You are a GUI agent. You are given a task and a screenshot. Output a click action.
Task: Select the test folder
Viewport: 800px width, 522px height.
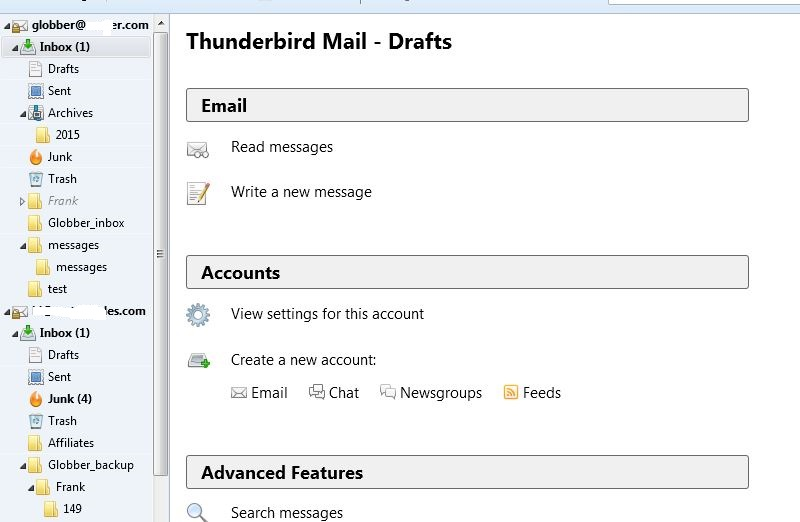click(x=57, y=289)
